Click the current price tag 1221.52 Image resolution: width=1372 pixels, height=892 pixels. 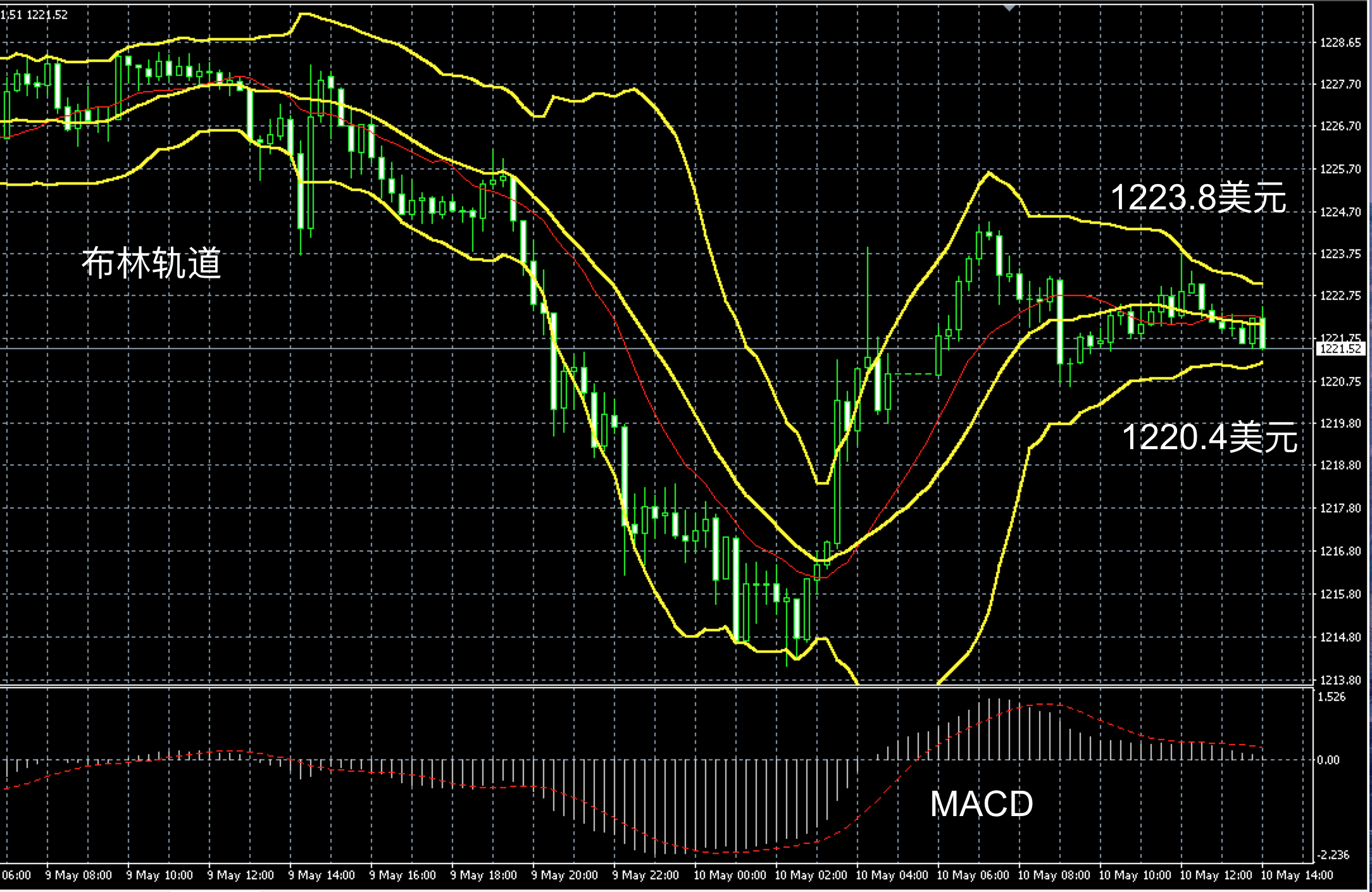(1340, 349)
